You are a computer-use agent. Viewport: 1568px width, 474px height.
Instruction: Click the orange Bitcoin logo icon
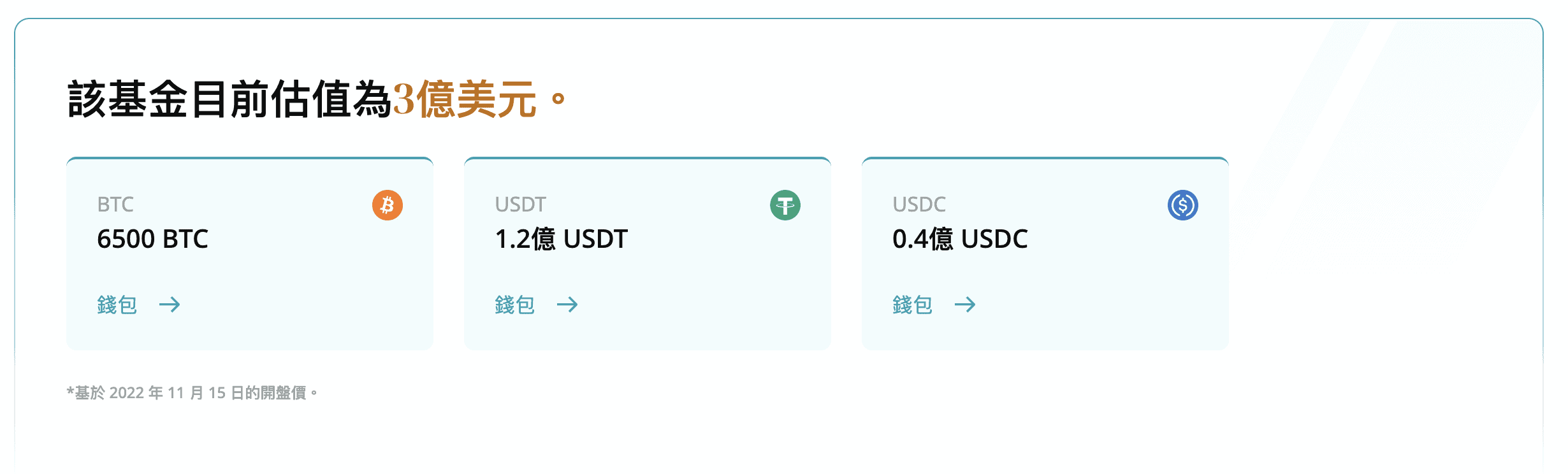[388, 205]
